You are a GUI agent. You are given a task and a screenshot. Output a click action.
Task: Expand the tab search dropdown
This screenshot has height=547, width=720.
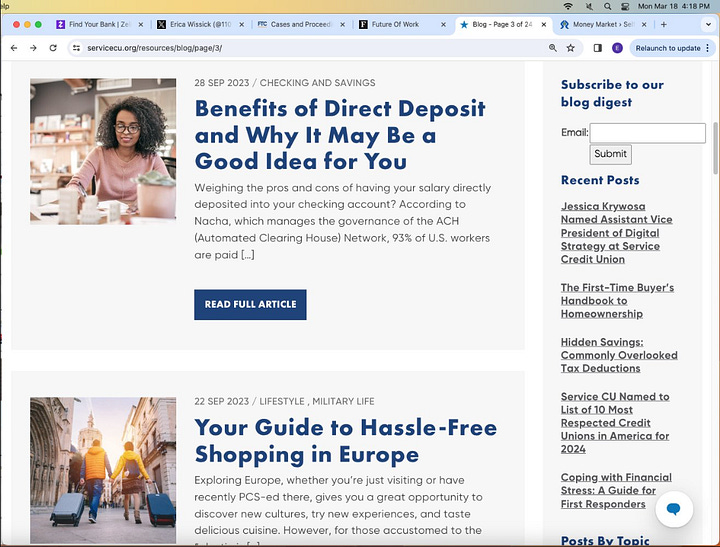708,24
